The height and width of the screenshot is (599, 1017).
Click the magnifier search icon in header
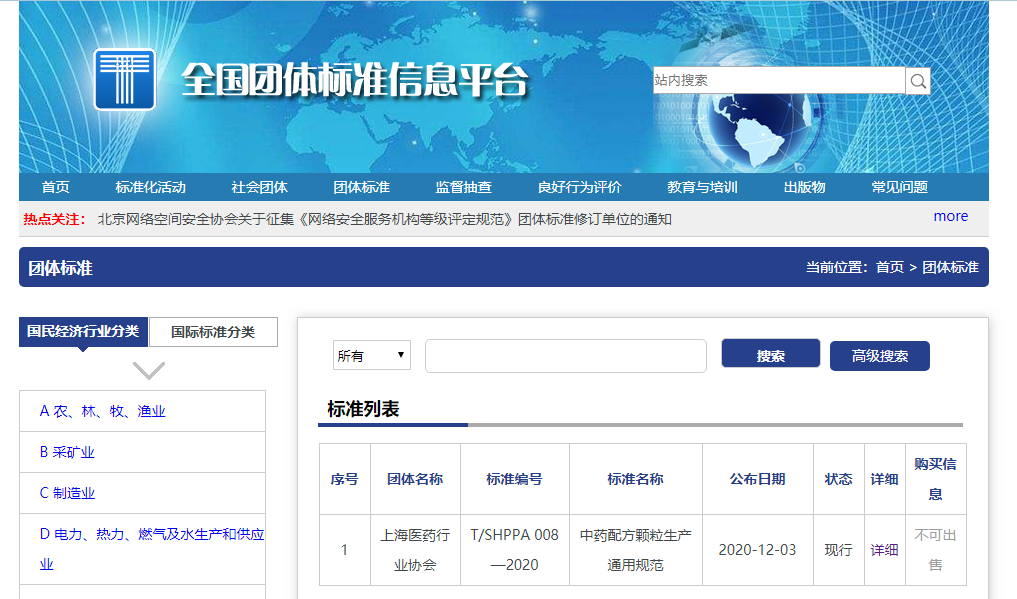[x=918, y=81]
